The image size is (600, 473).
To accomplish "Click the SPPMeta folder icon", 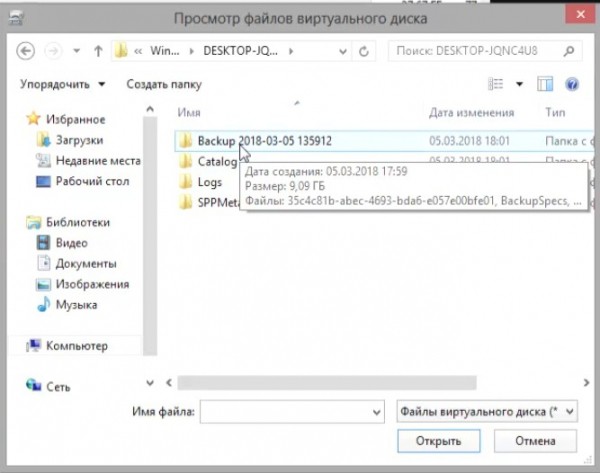I will (x=186, y=202).
